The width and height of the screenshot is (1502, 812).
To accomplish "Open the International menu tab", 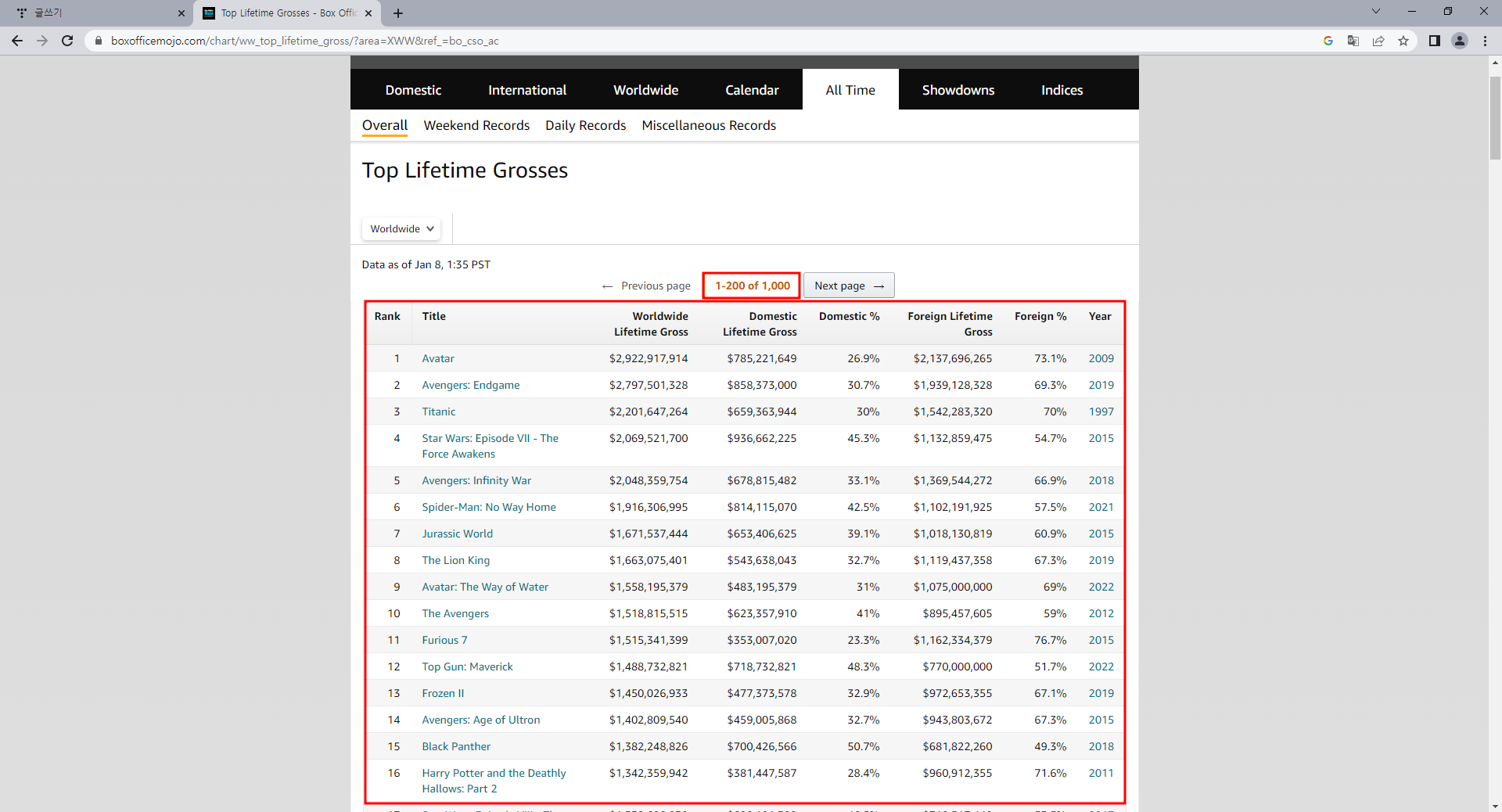I will (527, 90).
